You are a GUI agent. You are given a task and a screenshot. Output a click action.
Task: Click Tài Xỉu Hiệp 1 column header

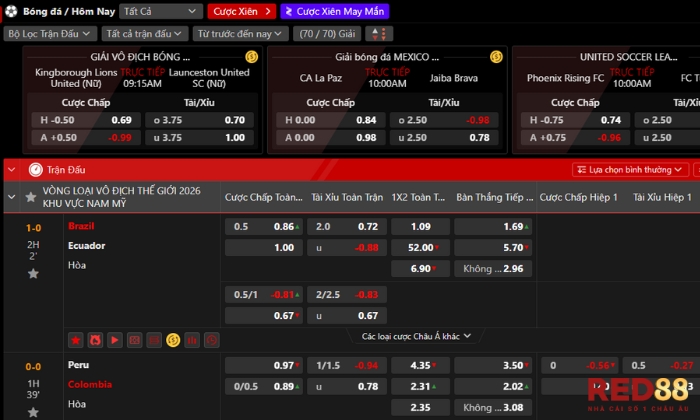tap(662, 197)
